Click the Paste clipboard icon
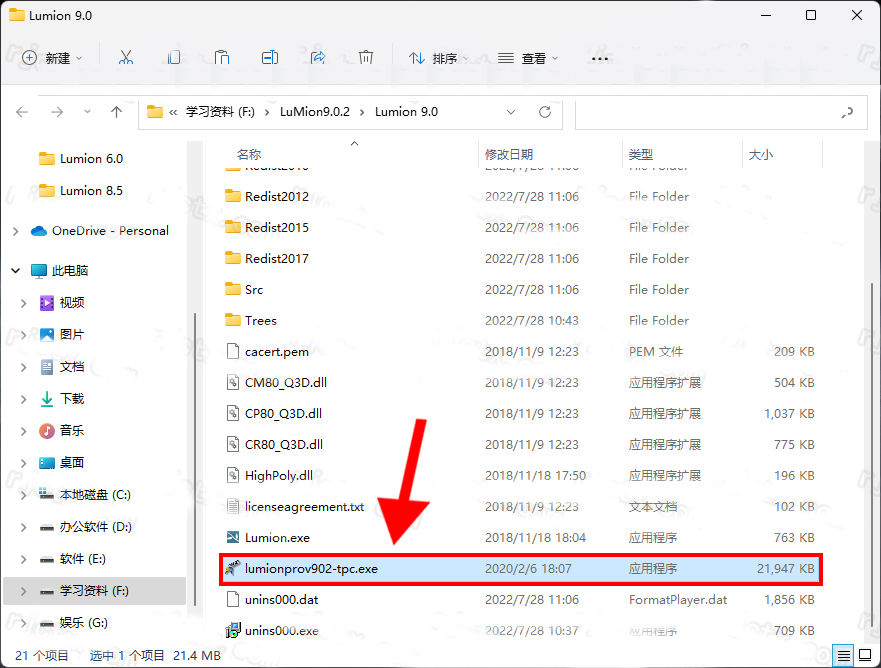This screenshot has height=668, width=881. click(222, 57)
